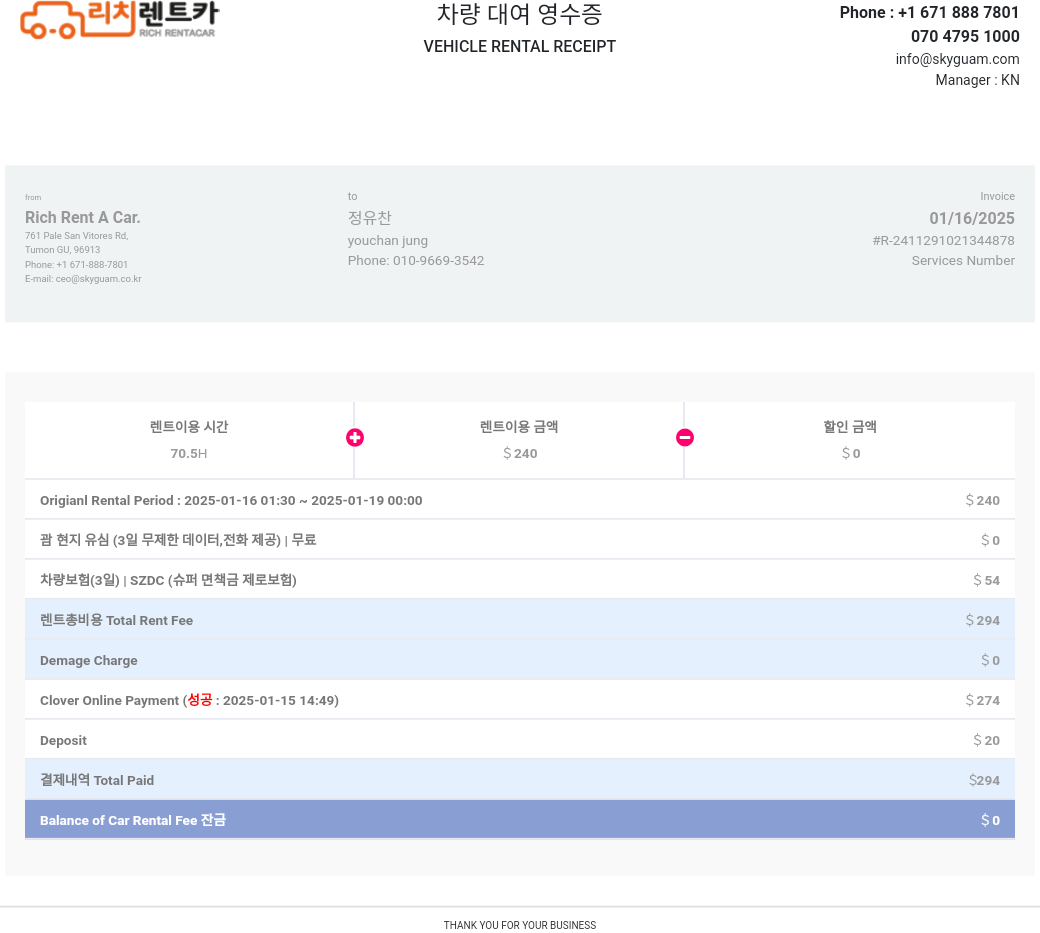Click the 070 4795 1000 phone number
This screenshot has height=933, width=1040.
click(965, 36)
